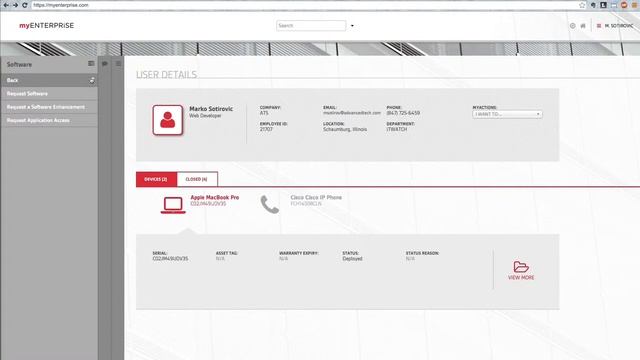Image resolution: width=640 pixels, height=360 pixels.
Task: Click the Evernote elephant extension icon
Action: click(x=593, y=5)
